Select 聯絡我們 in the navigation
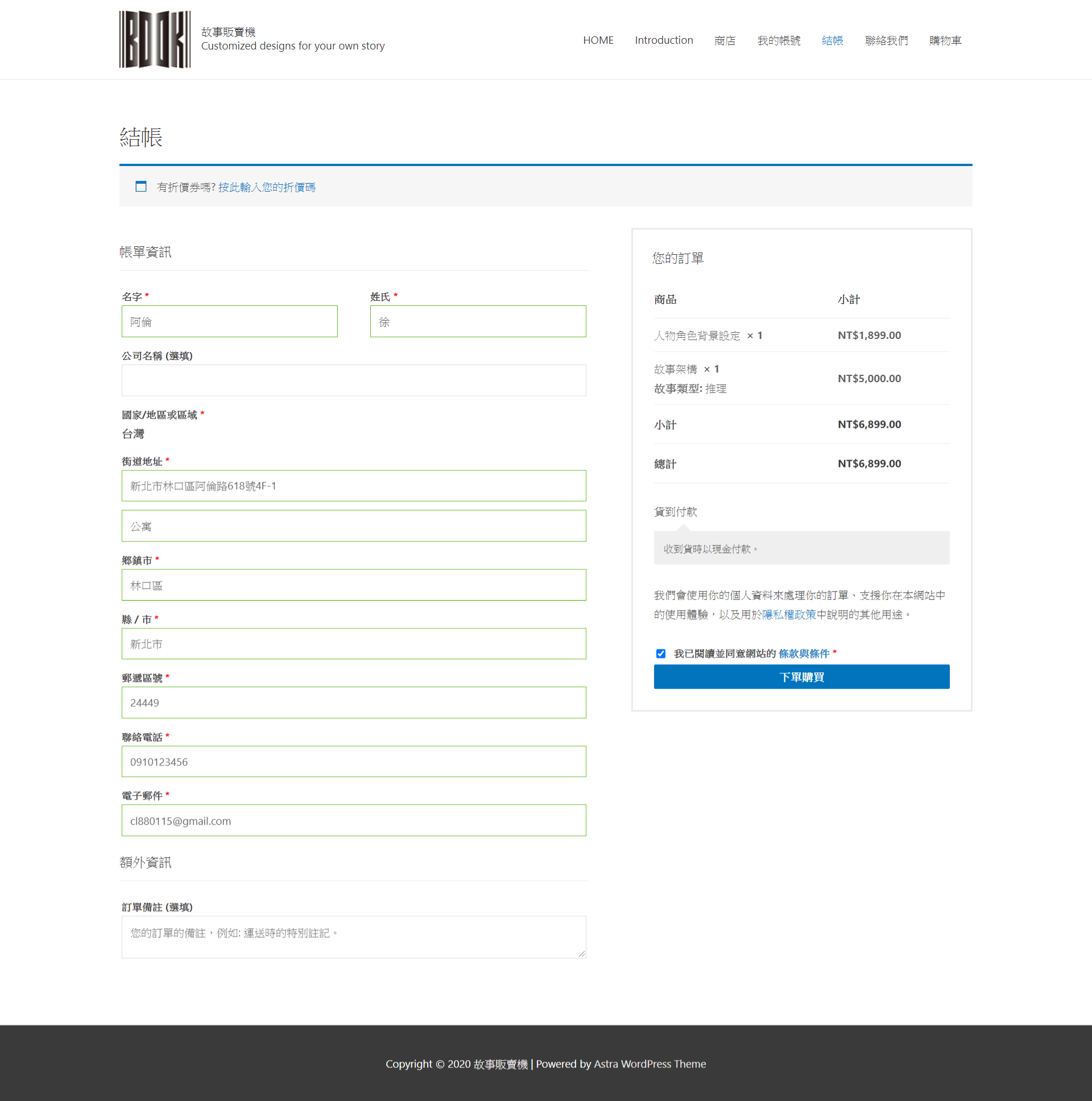 click(x=886, y=40)
